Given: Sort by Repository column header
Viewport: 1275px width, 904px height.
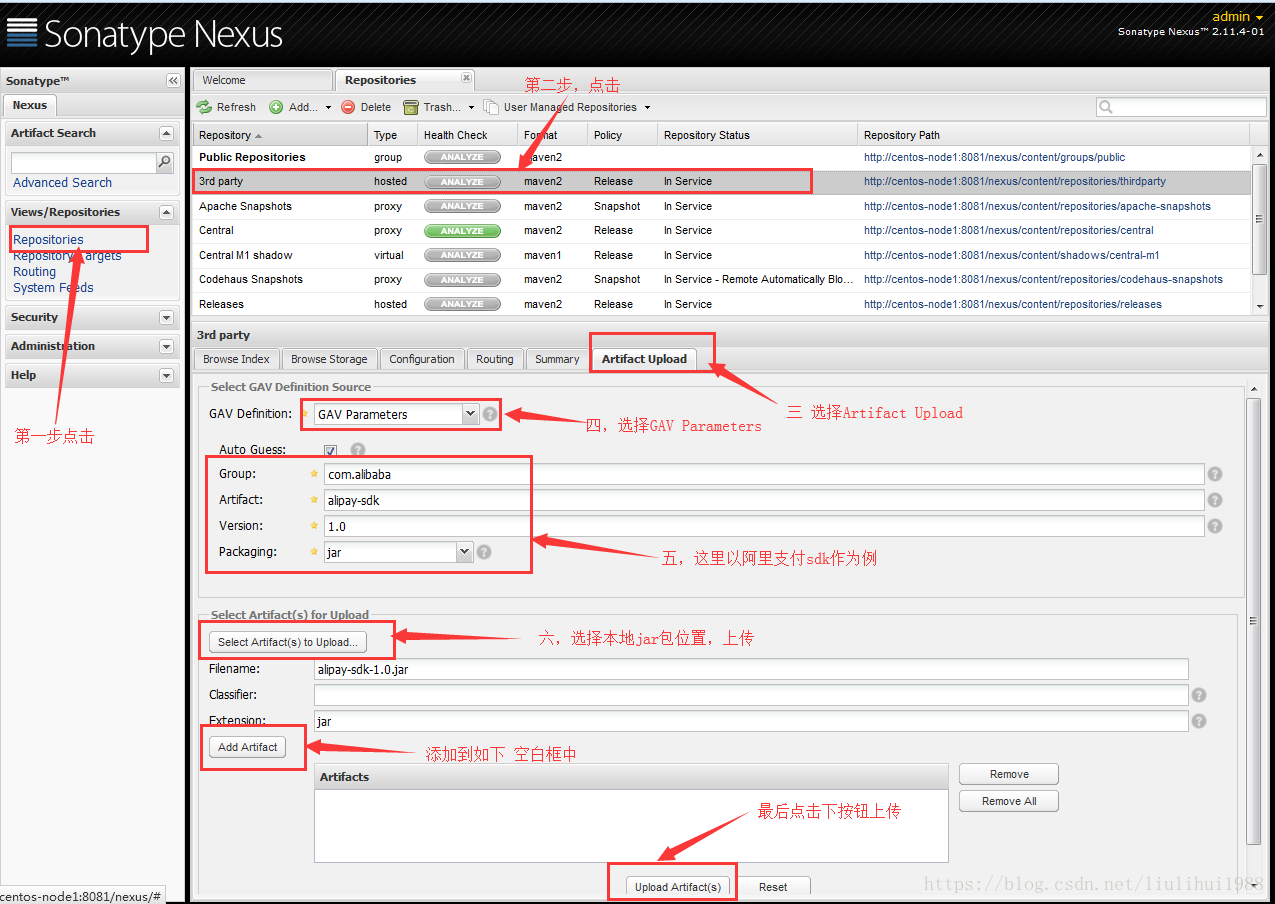Looking at the screenshot, I should click(280, 135).
